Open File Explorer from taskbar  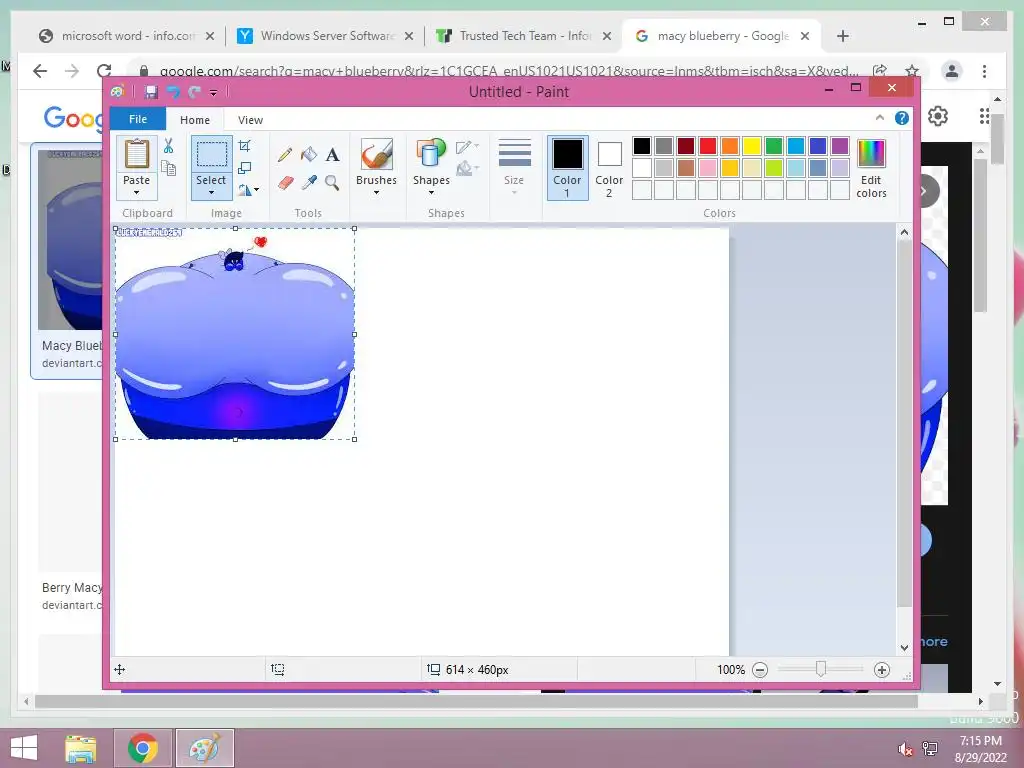80,748
